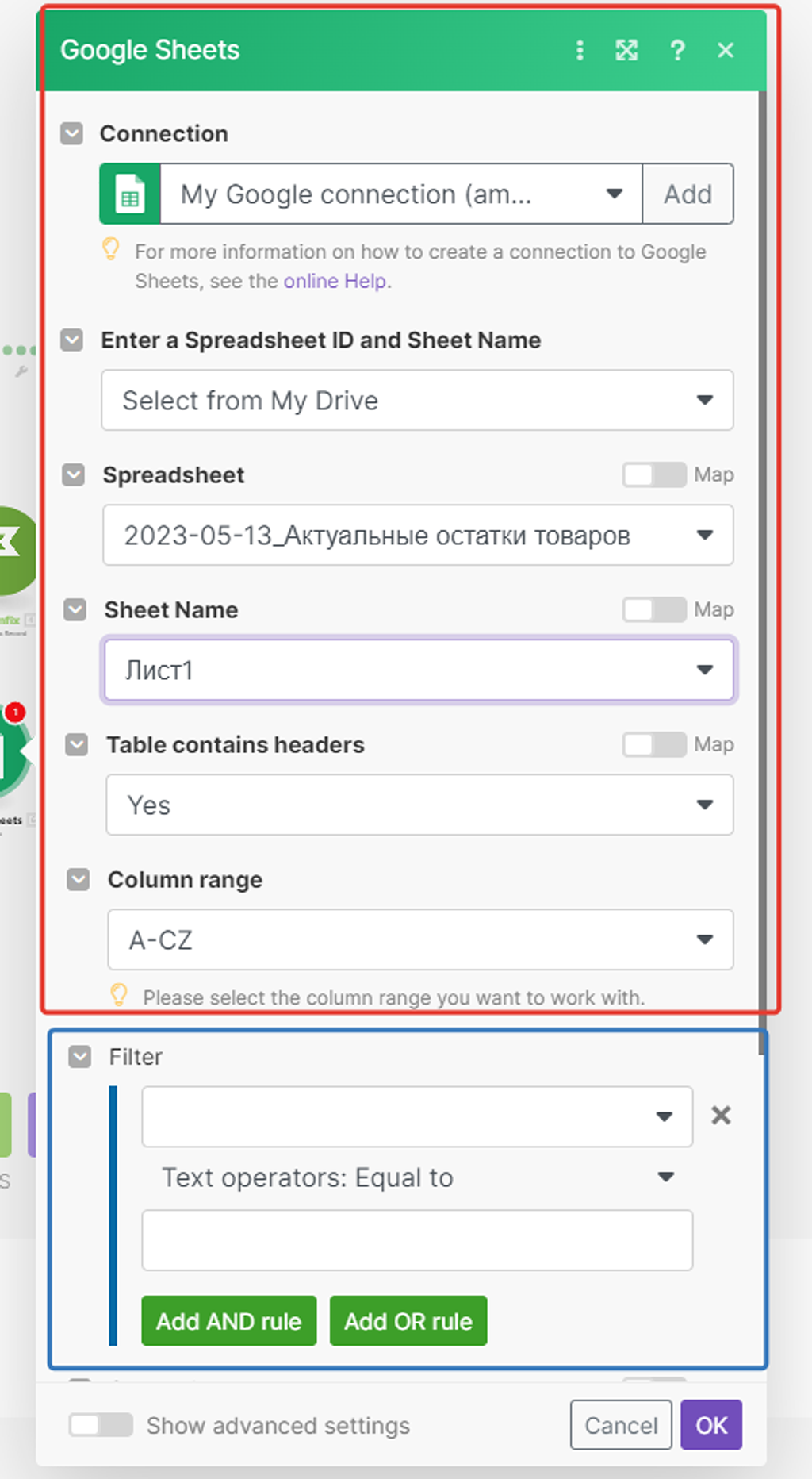Open the three-dot module options menu

coord(580,50)
